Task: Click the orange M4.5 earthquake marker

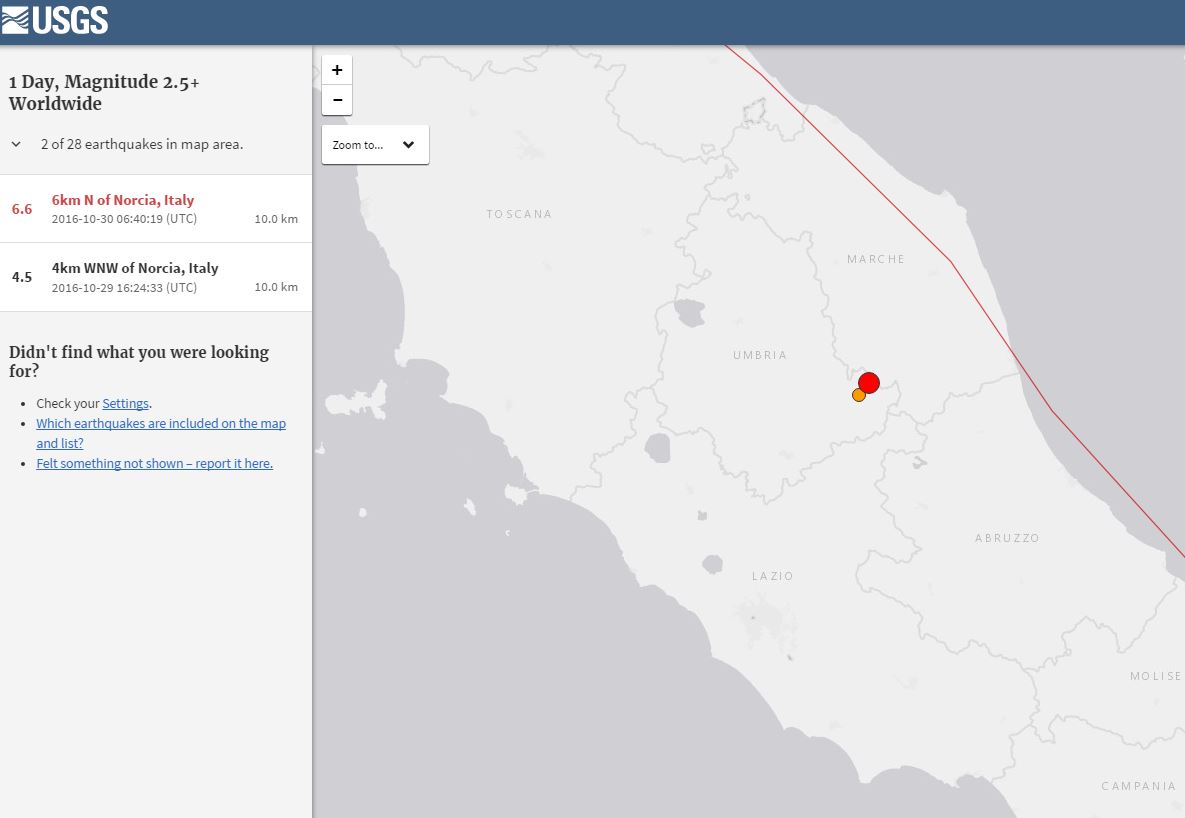Action: [858, 395]
